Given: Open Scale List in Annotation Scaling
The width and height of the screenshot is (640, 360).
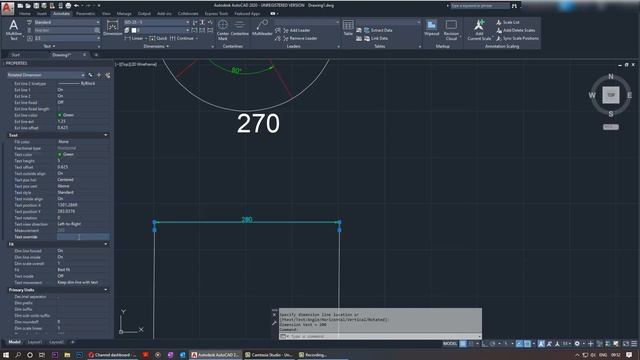Looking at the screenshot, I should 508,22.
